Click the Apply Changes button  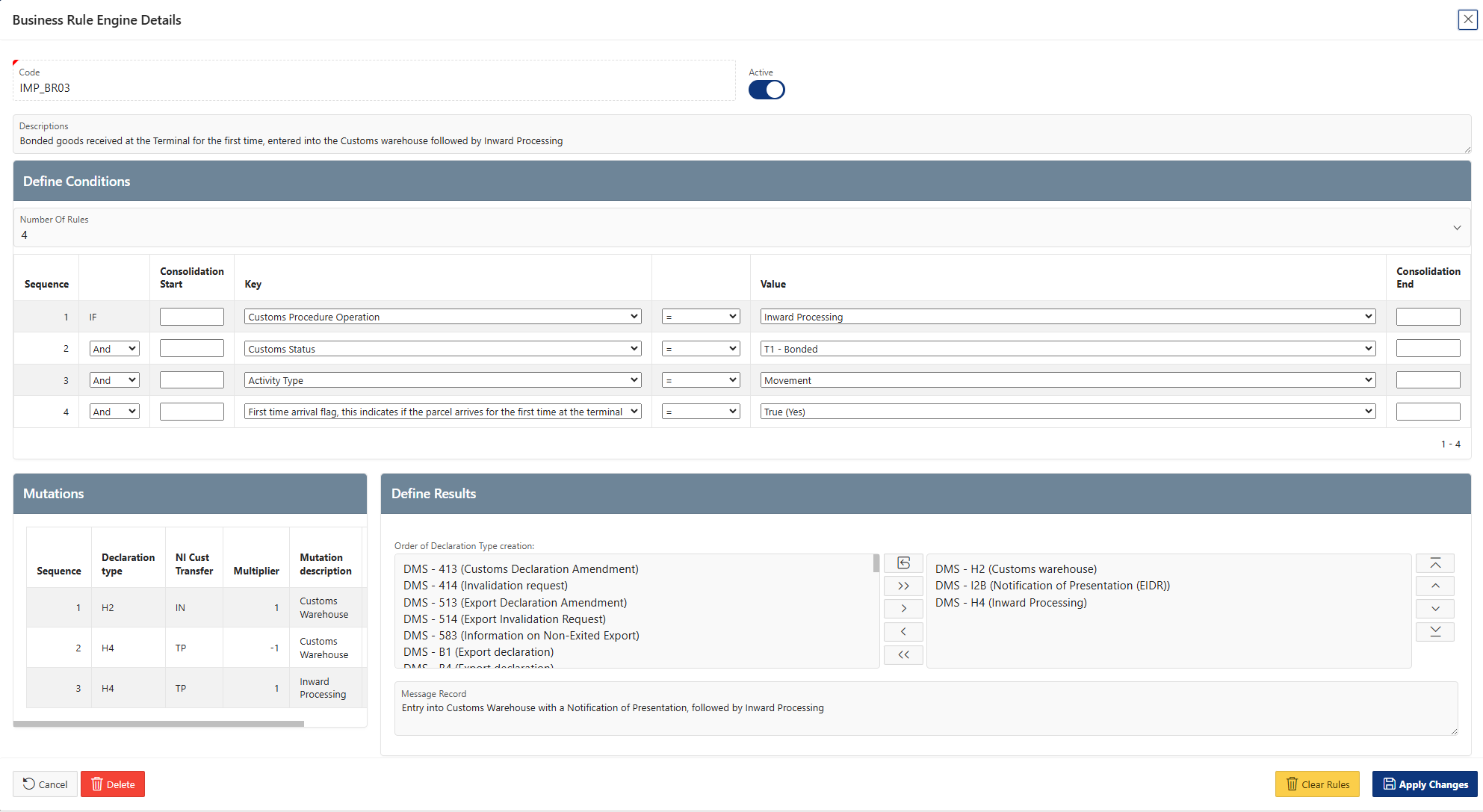(x=1425, y=784)
